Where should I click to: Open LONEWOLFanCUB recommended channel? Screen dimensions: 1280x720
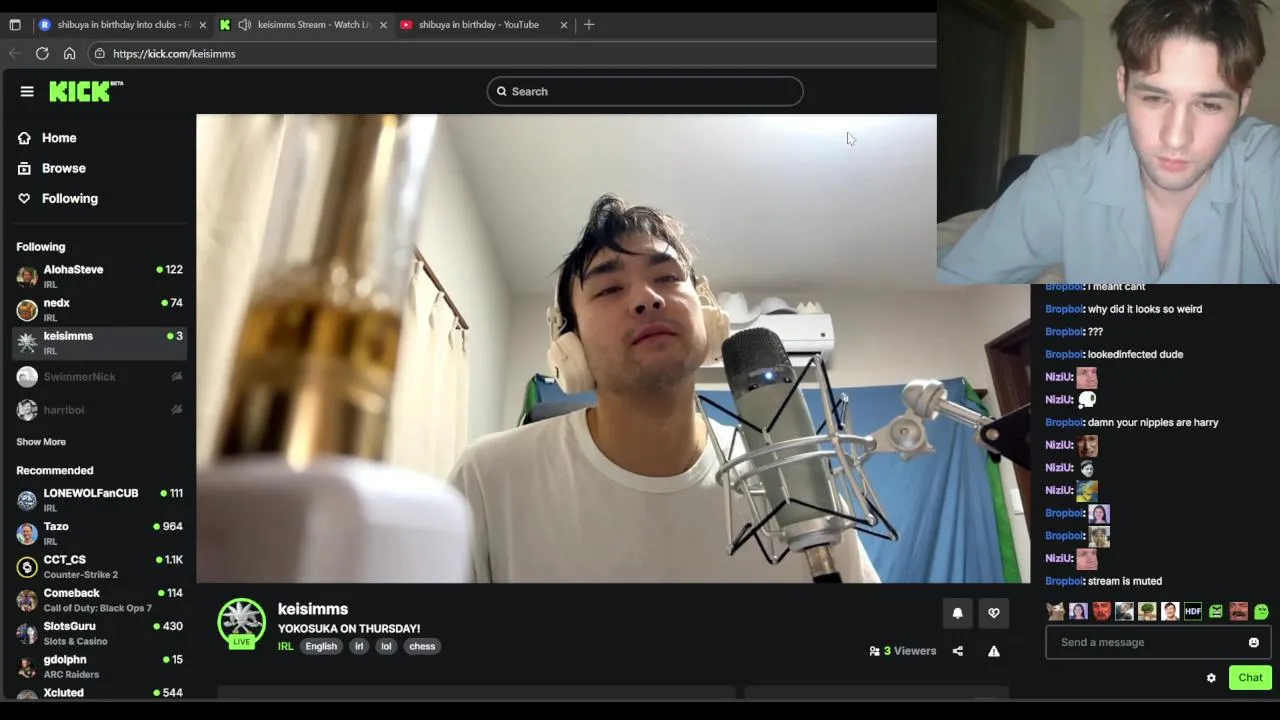99,499
